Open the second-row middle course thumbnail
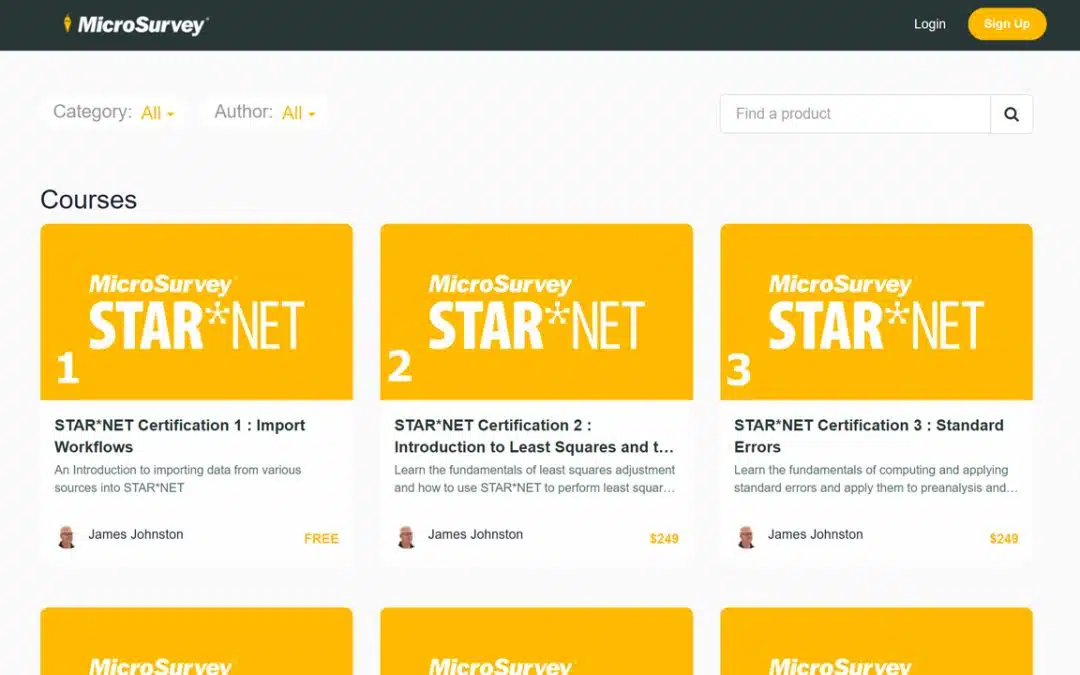Screen dimensions: 1080x675 pyautogui.click(x=536, y=641)
